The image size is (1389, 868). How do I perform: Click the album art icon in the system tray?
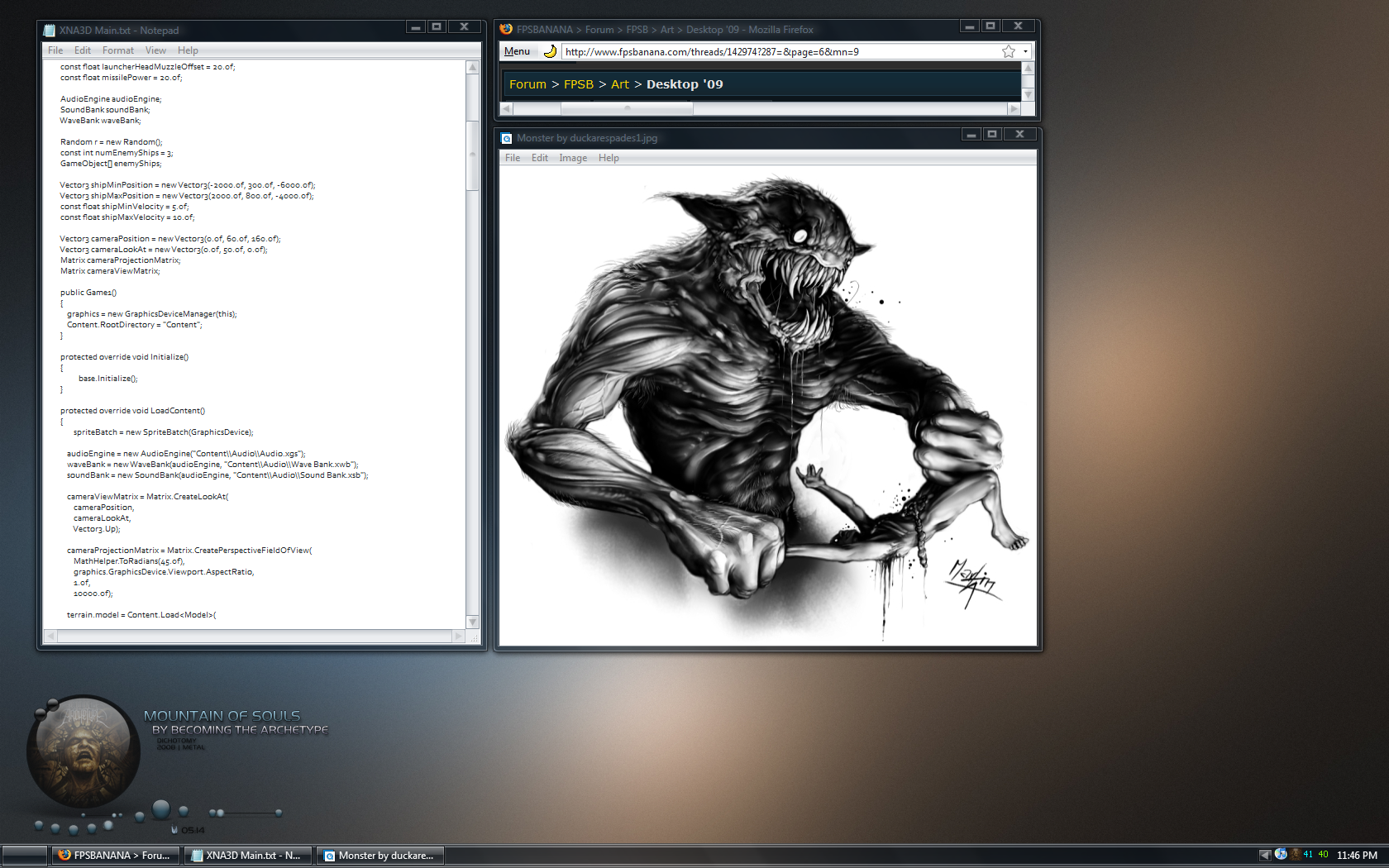click(1296, 854)
